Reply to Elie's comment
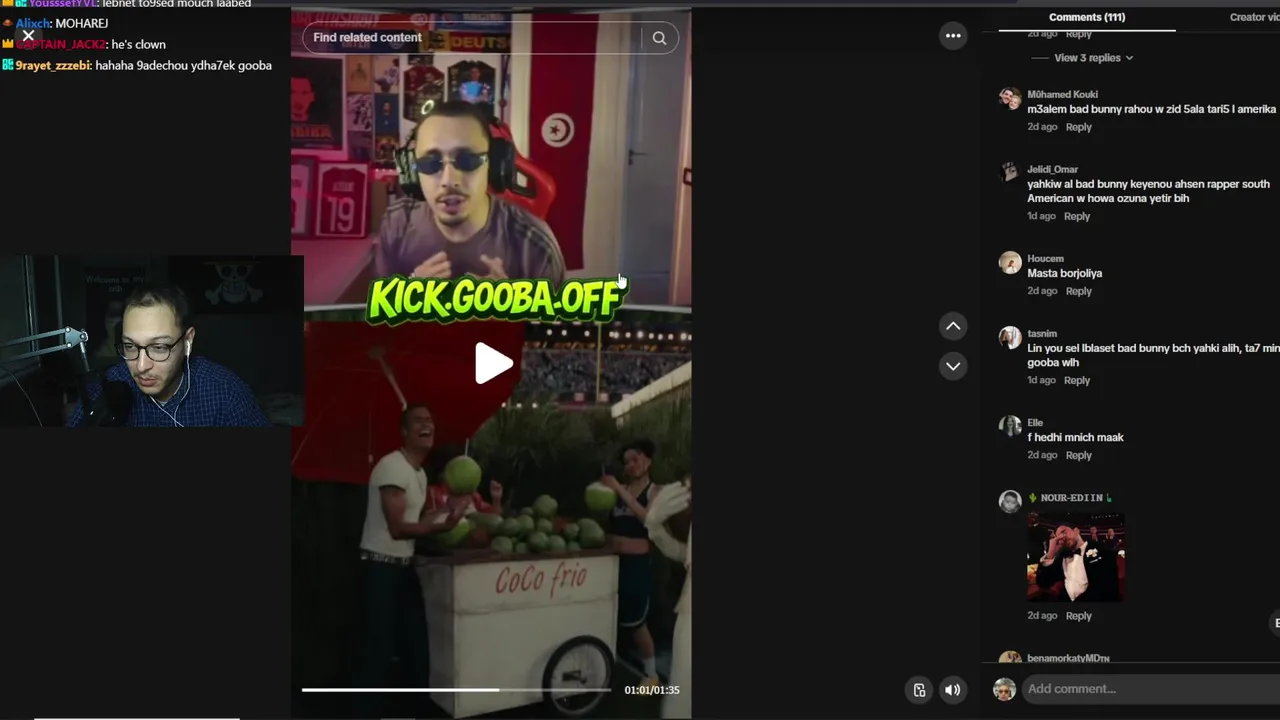Image resolution: width=1280 pixels, height=720 pixels. (x=1078, y=455)
